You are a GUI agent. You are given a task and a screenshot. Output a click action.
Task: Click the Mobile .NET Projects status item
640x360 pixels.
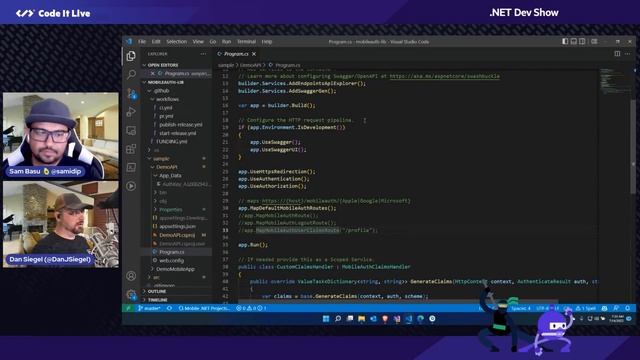(204, 308)
